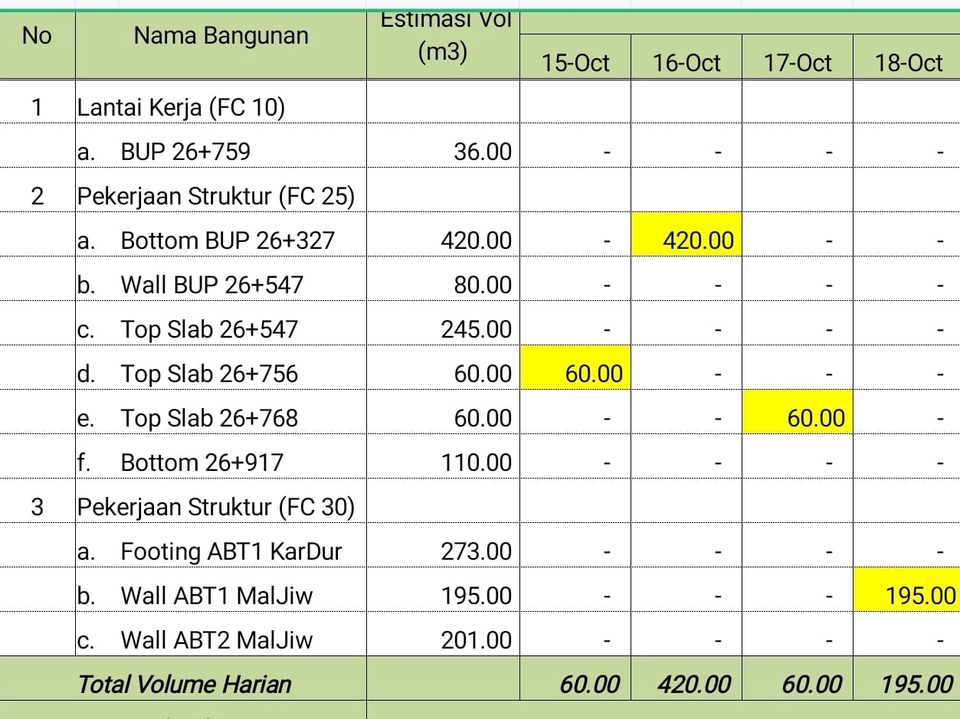Select the 'No' column header cell
The image size is (960, 719).
point(37,45)
